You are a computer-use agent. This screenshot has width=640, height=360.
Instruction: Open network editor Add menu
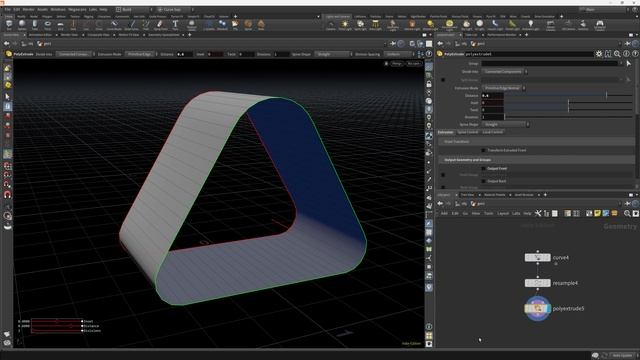click(444, 213)
